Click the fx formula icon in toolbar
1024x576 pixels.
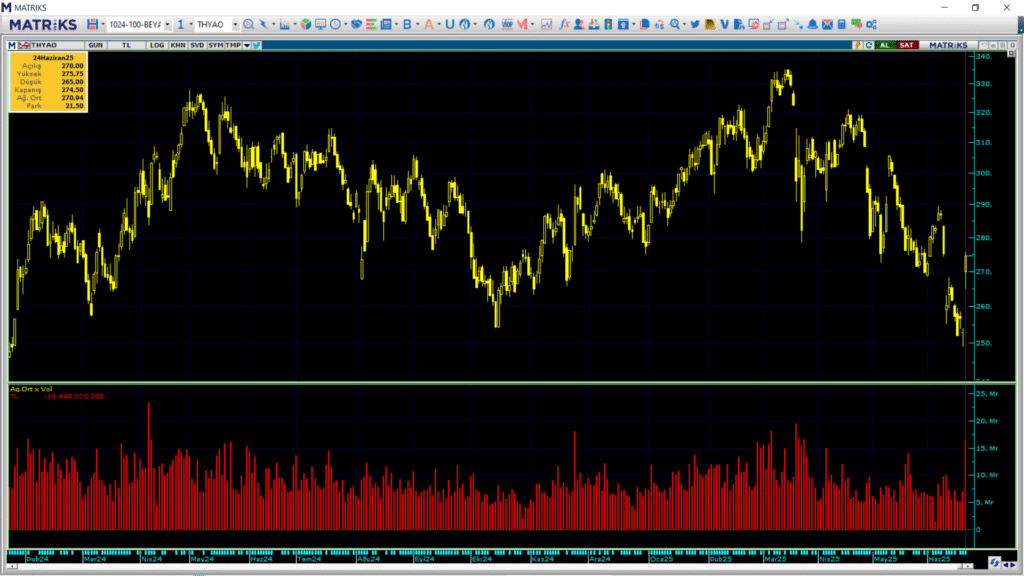click(565, 24)
